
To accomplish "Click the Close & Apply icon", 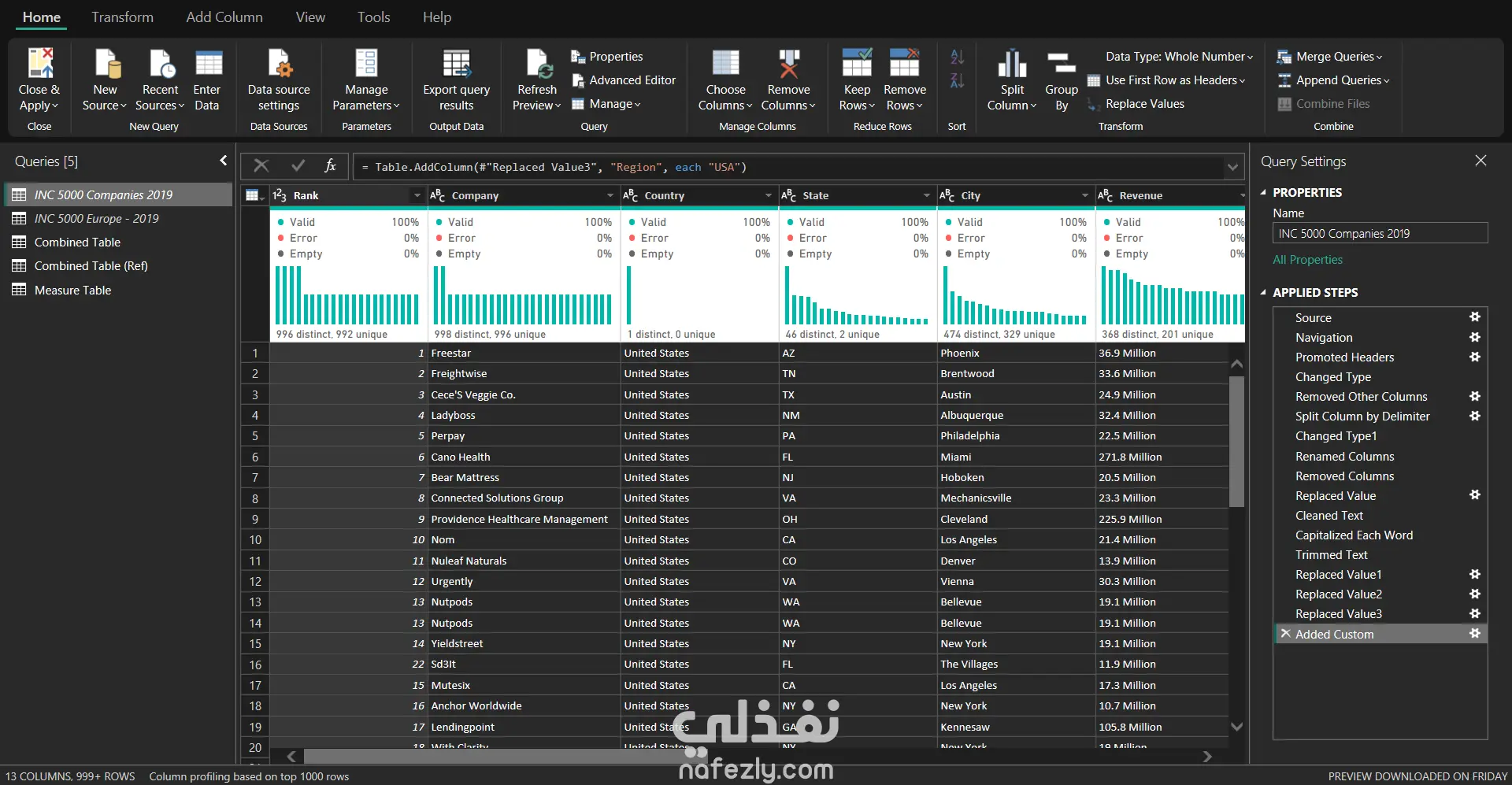I will (x=39, y=63).
